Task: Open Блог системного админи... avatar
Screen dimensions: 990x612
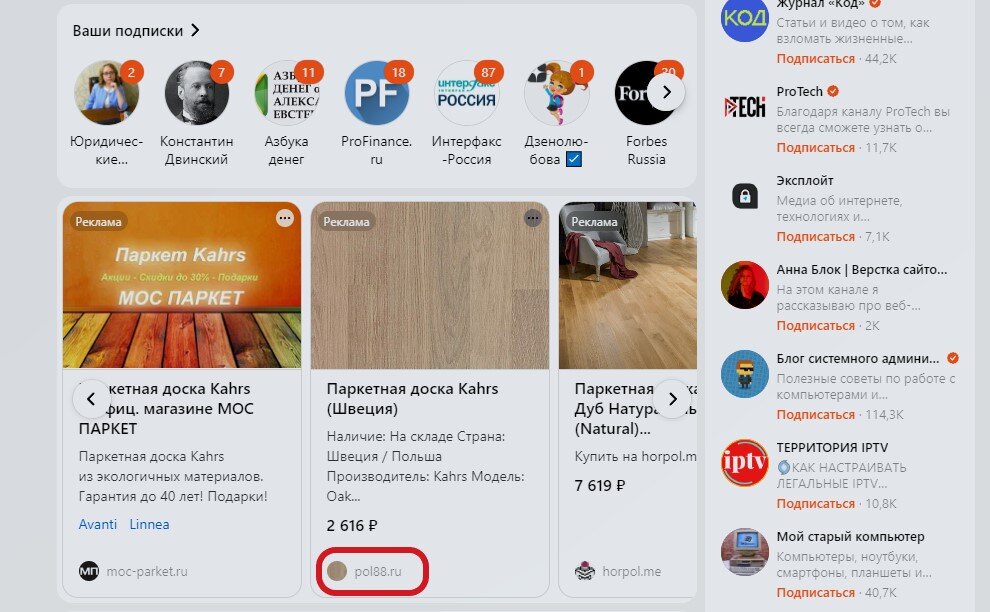Action: coord(745,375)
